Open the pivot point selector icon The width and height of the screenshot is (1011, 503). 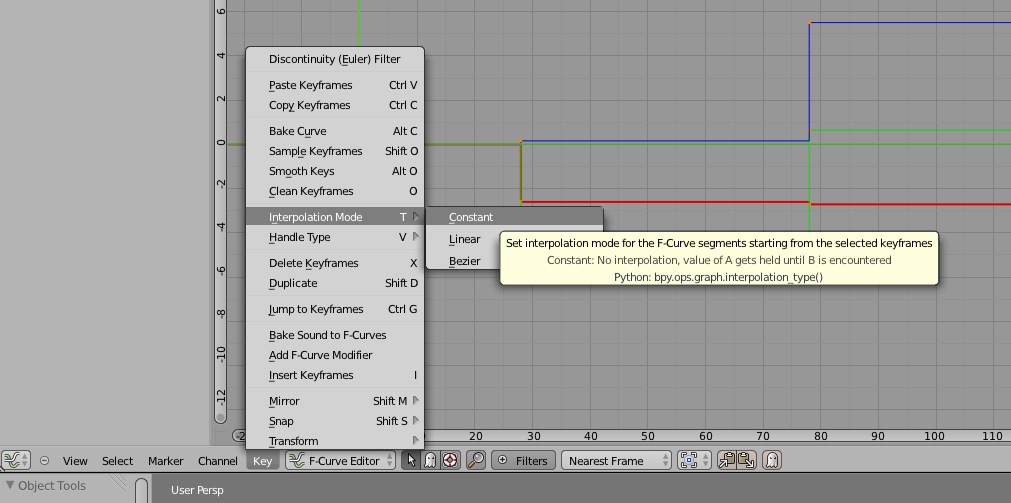[x=694, y=460]
